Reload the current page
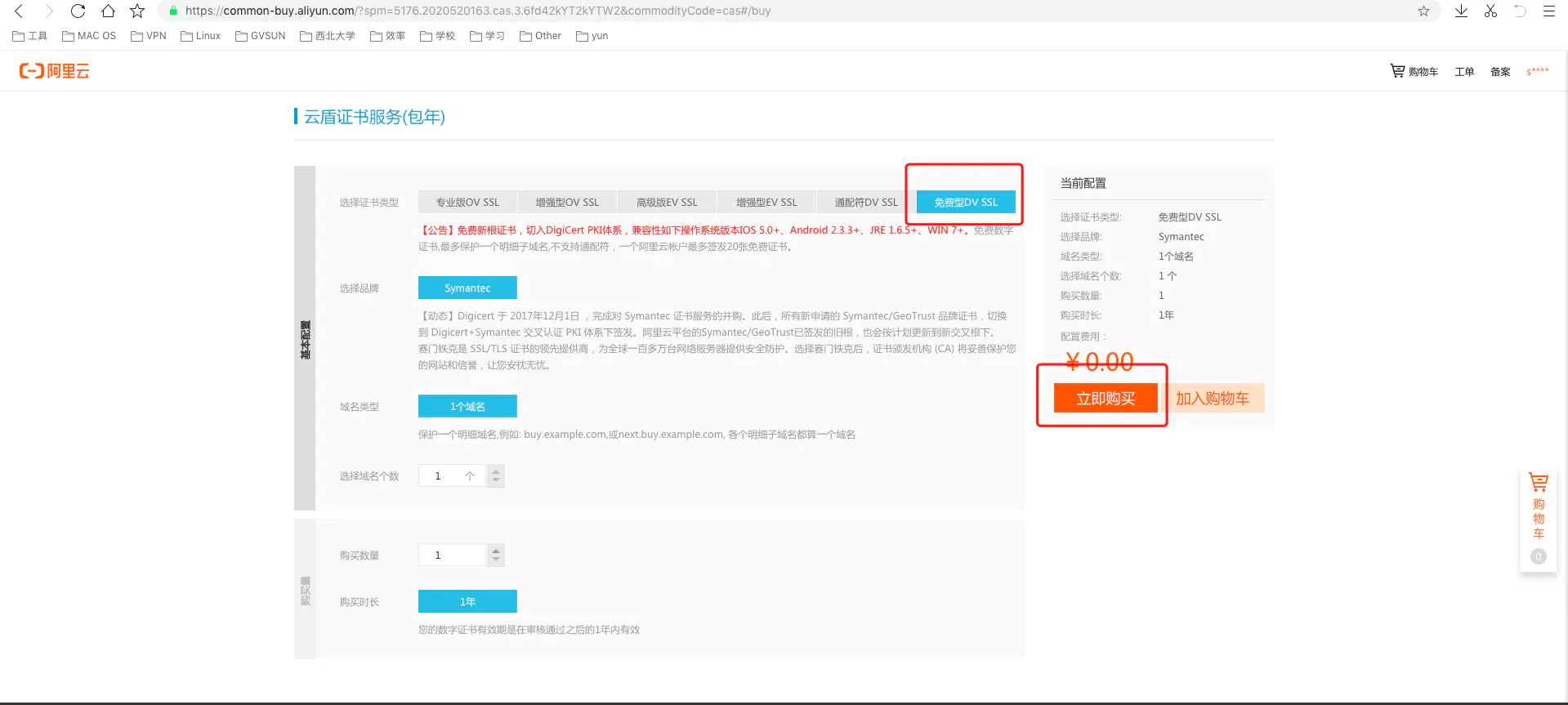Image resolution: width=1568 pixels, height=705 pixels. coord(78,11)
